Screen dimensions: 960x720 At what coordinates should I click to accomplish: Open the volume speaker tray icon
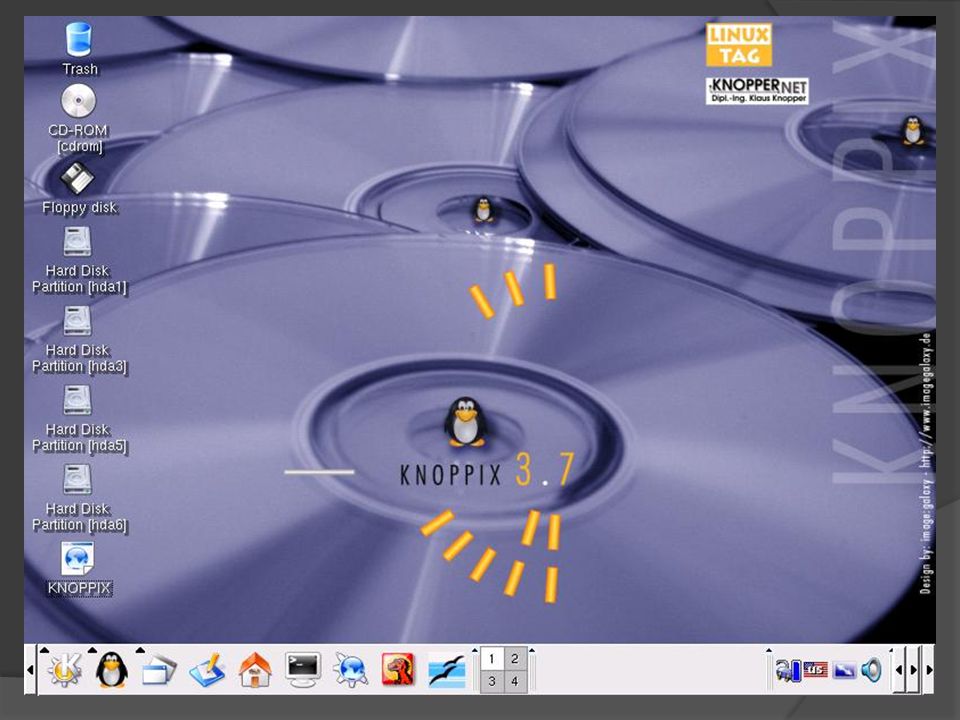pyautogui.click(x=871, y=670)
